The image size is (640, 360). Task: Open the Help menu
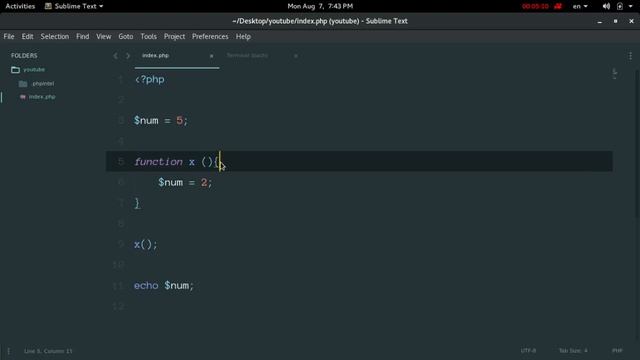coord(243,36)
